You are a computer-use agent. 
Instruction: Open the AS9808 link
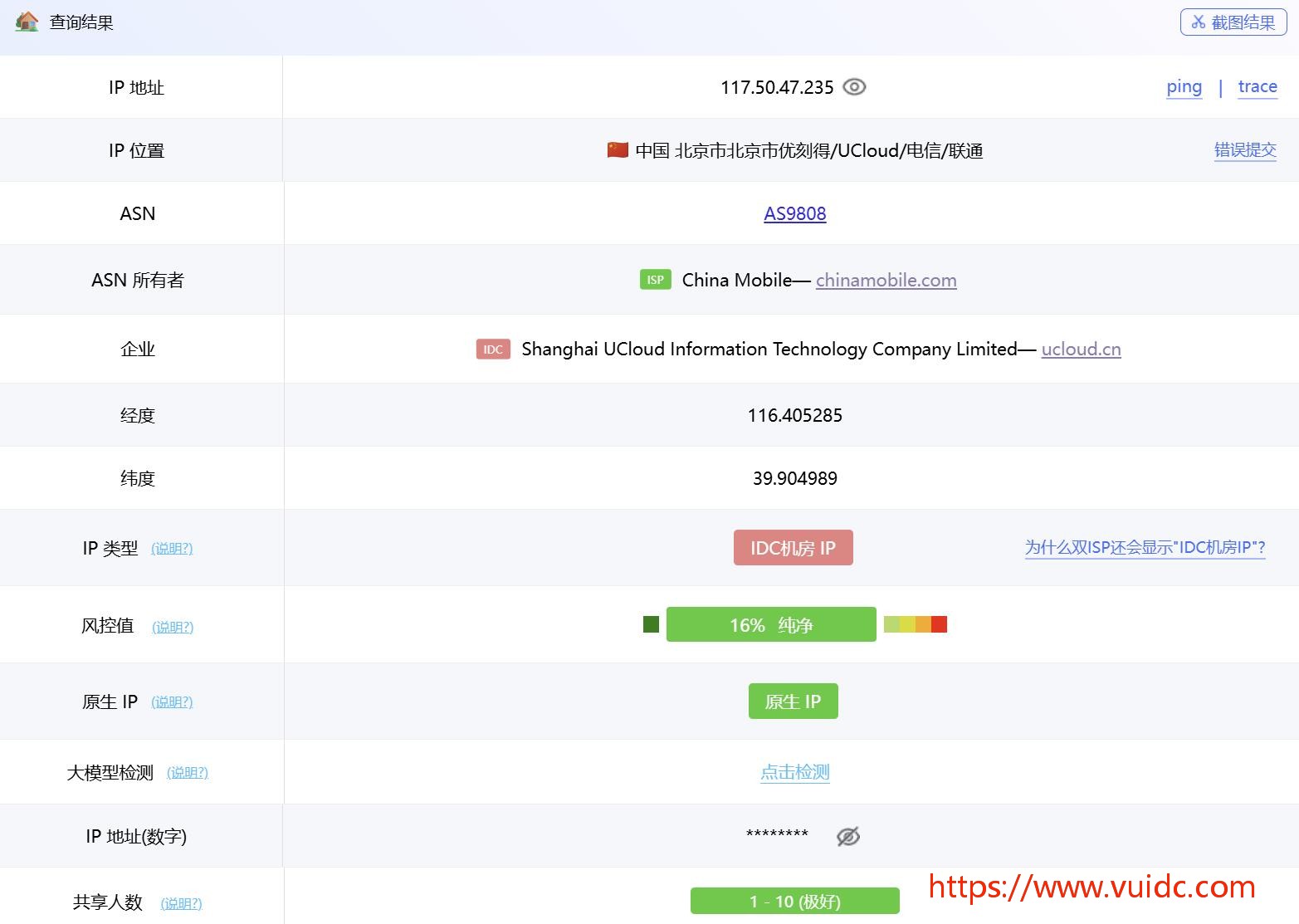pyautogui.click(x=794, y=213)
